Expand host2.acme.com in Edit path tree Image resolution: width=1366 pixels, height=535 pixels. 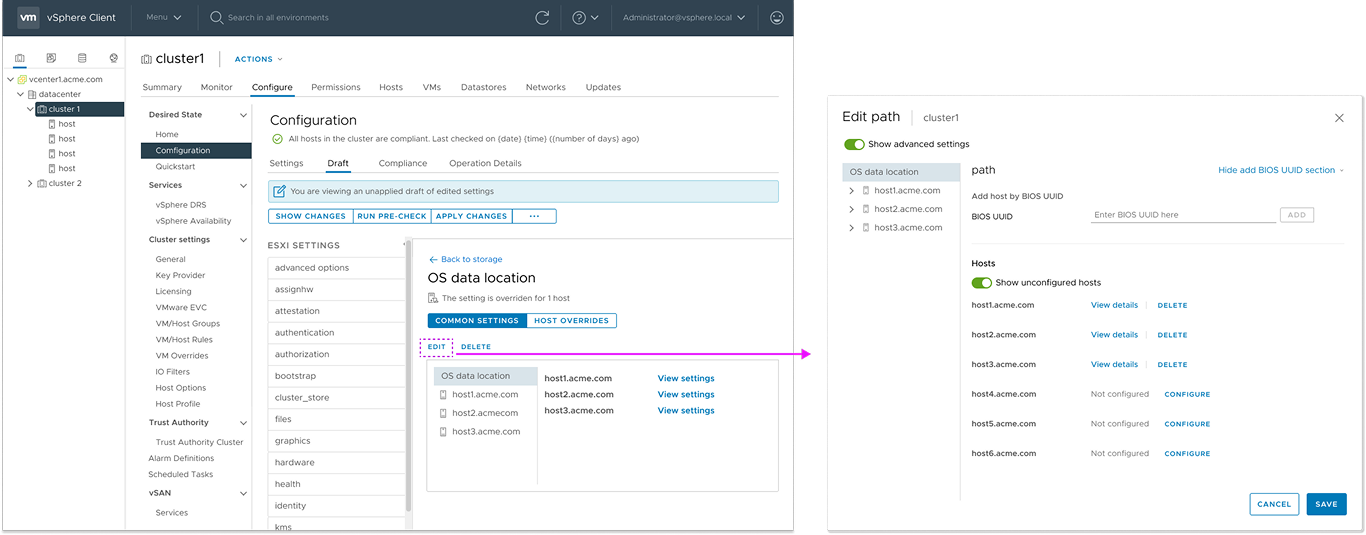tap(851, 209)
